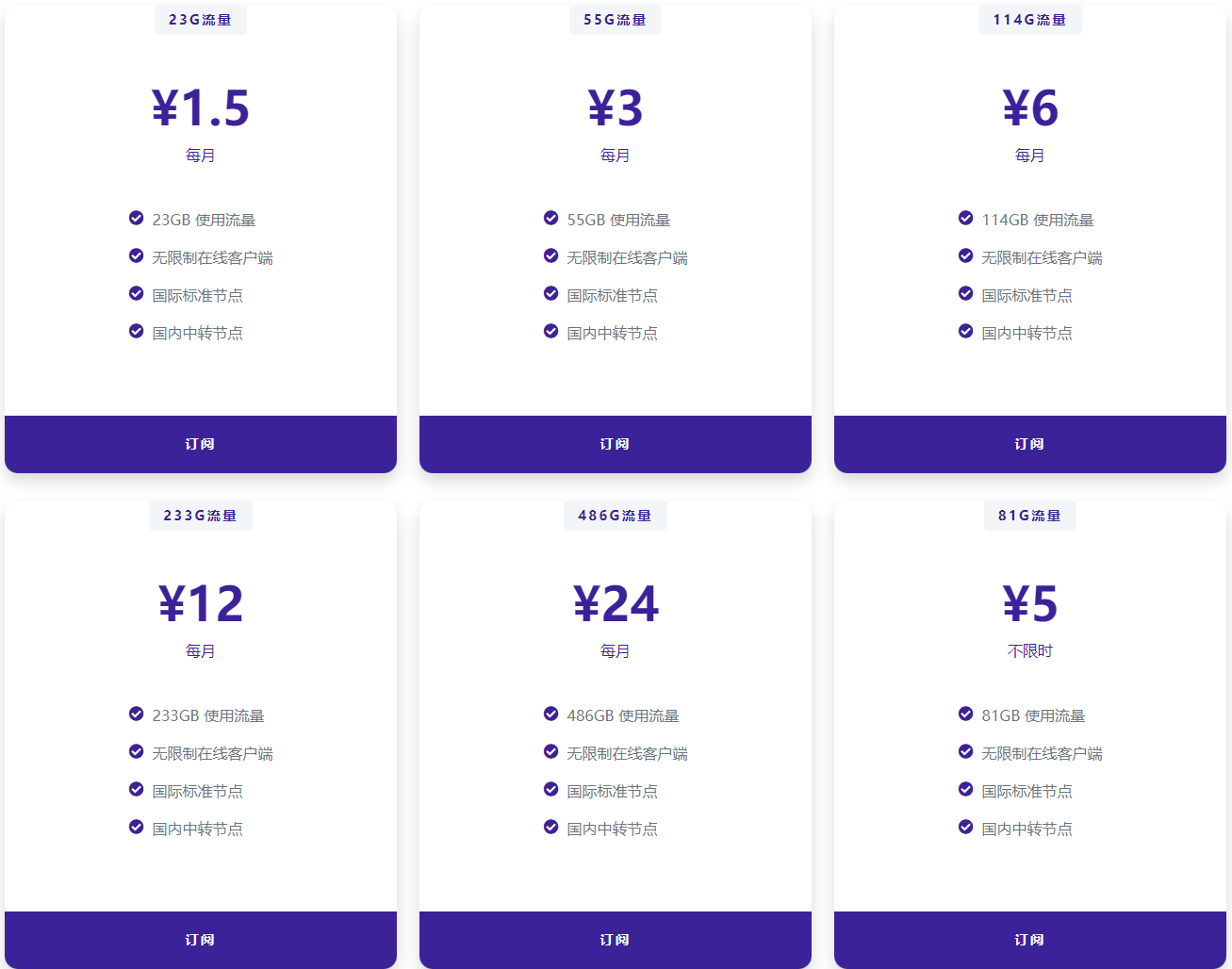This screenshot has width=1232, height=969.
Task: Click the 23G流量 badge at the top
Action: pos(200,19)
